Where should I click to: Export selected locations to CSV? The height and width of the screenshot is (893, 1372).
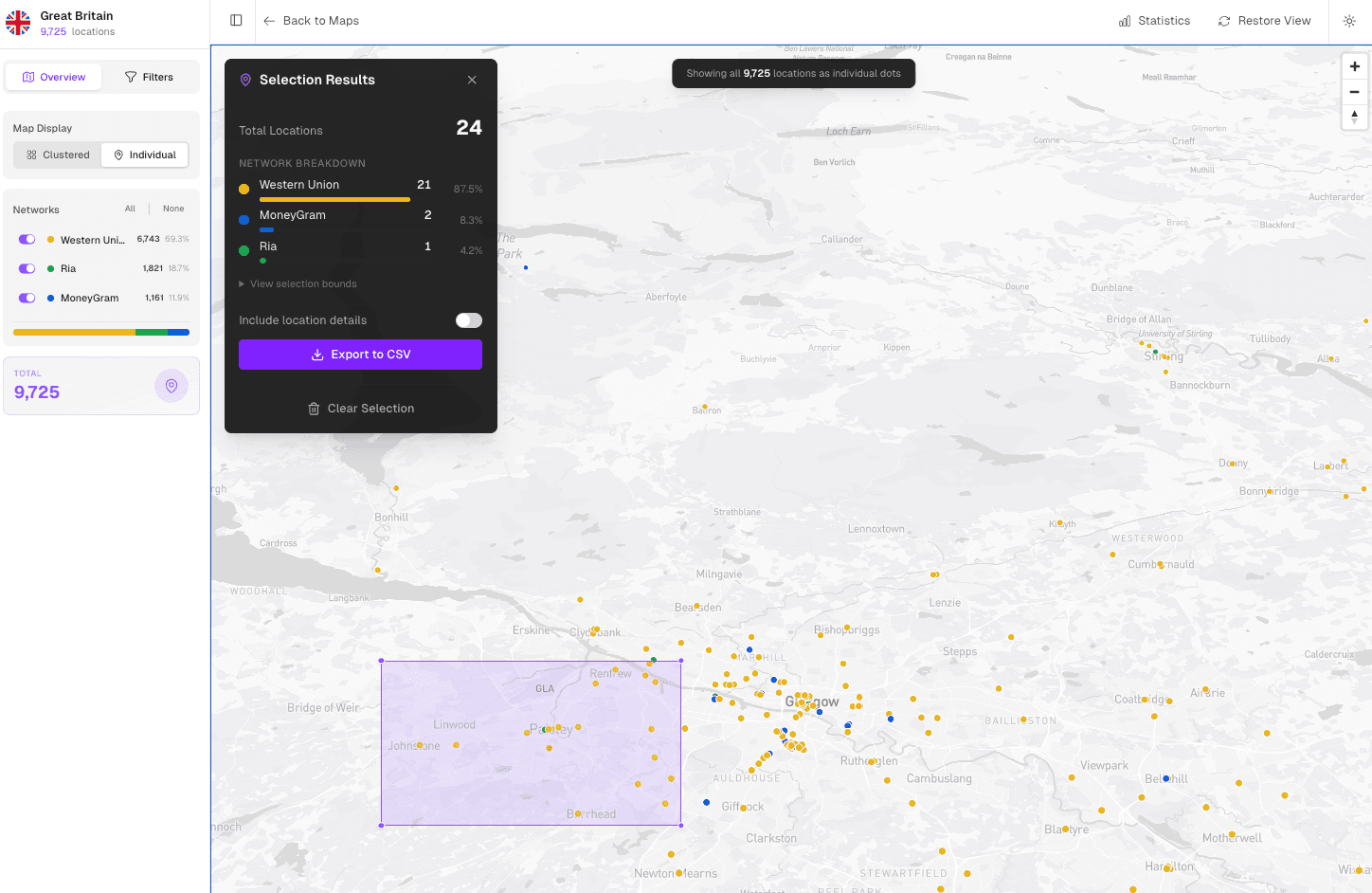360,355
